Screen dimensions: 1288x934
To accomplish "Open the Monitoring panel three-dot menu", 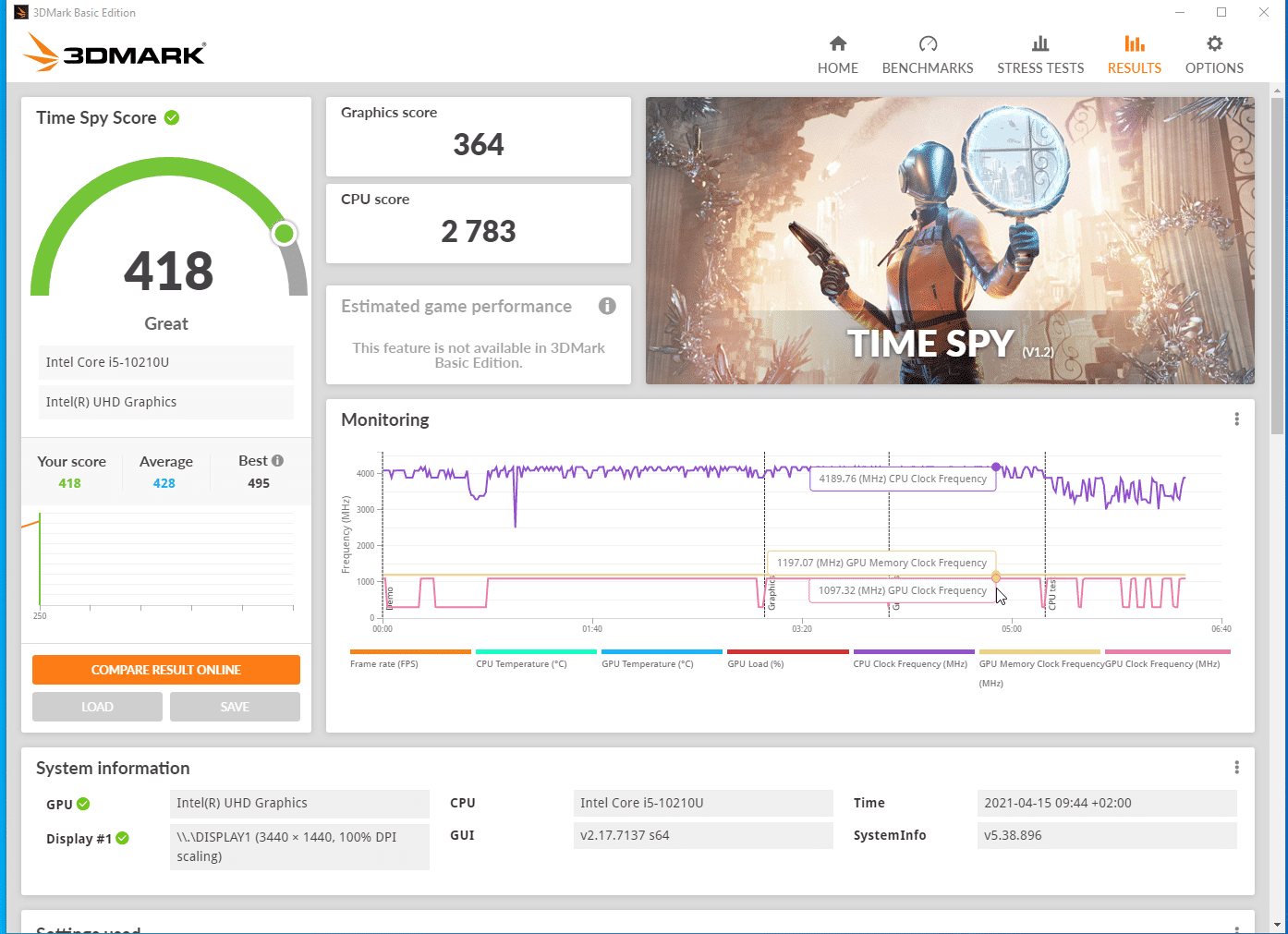I will click(x=1236, y=419).
